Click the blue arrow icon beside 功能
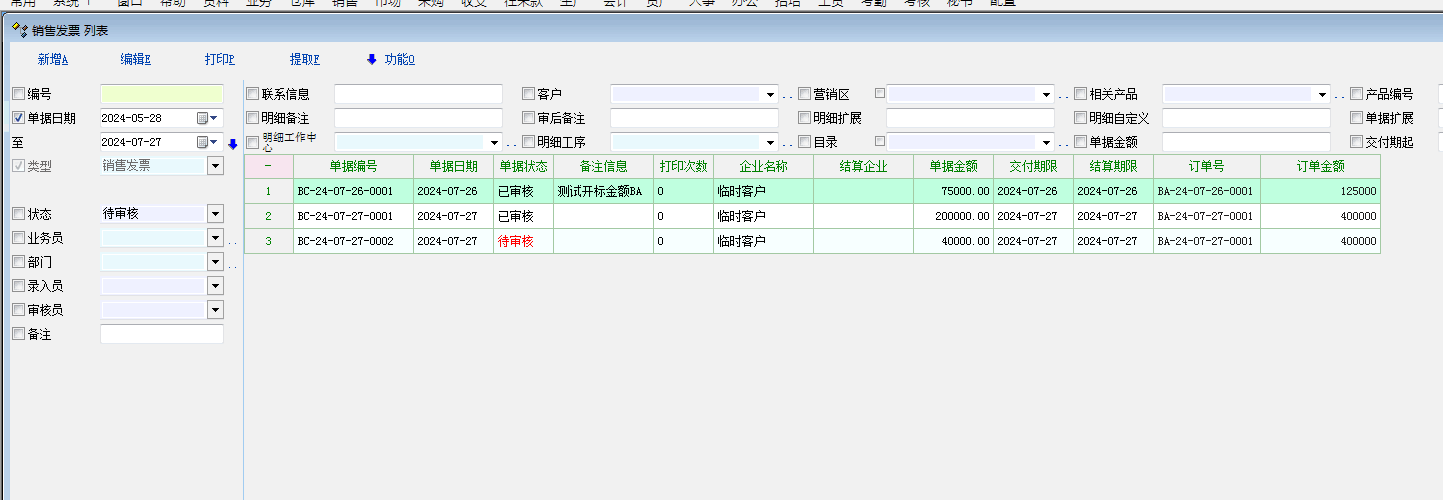 [x=372, y=59]
